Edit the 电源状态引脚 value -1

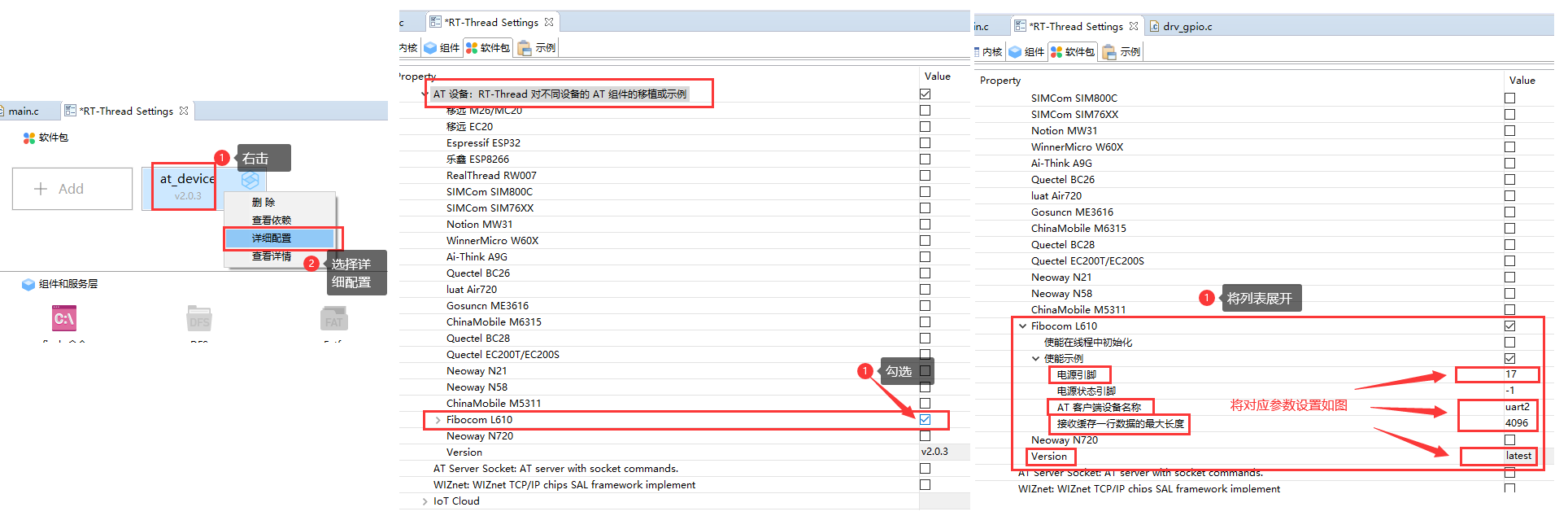[1509, 391]
